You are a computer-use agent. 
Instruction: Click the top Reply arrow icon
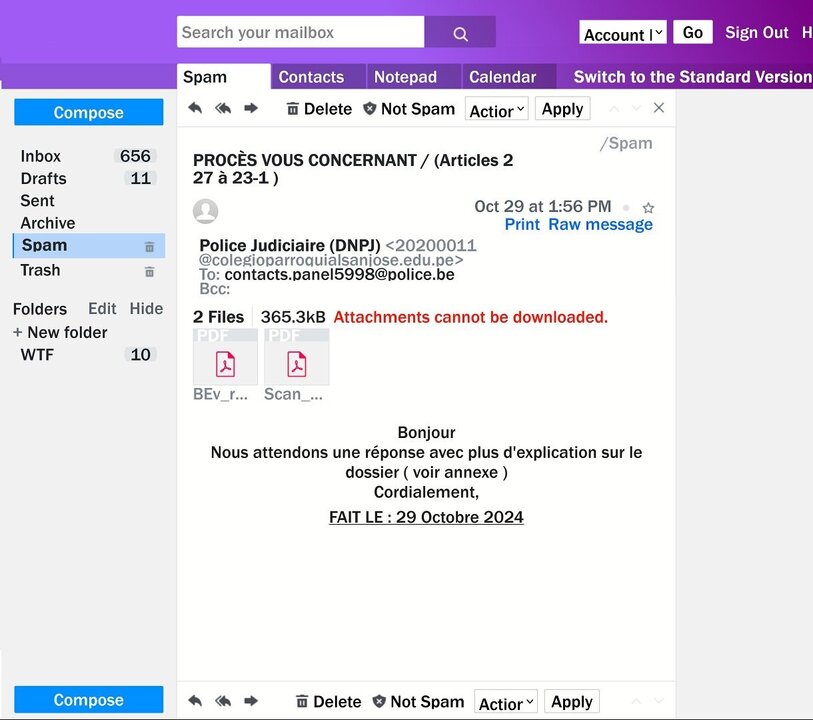(x=195, y=108)
